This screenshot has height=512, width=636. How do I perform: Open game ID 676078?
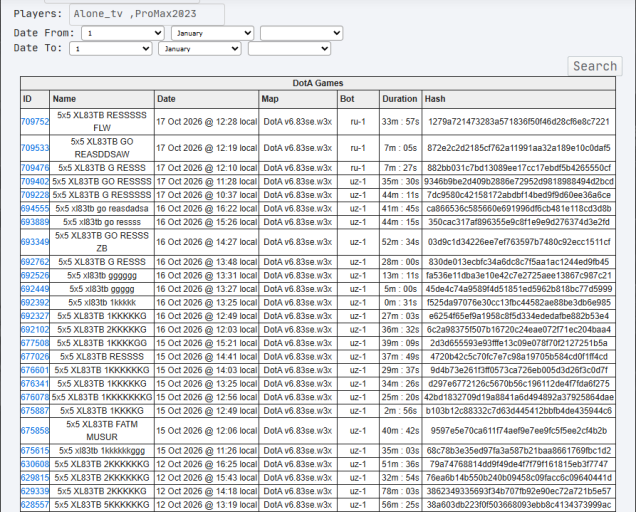[35, 397]
